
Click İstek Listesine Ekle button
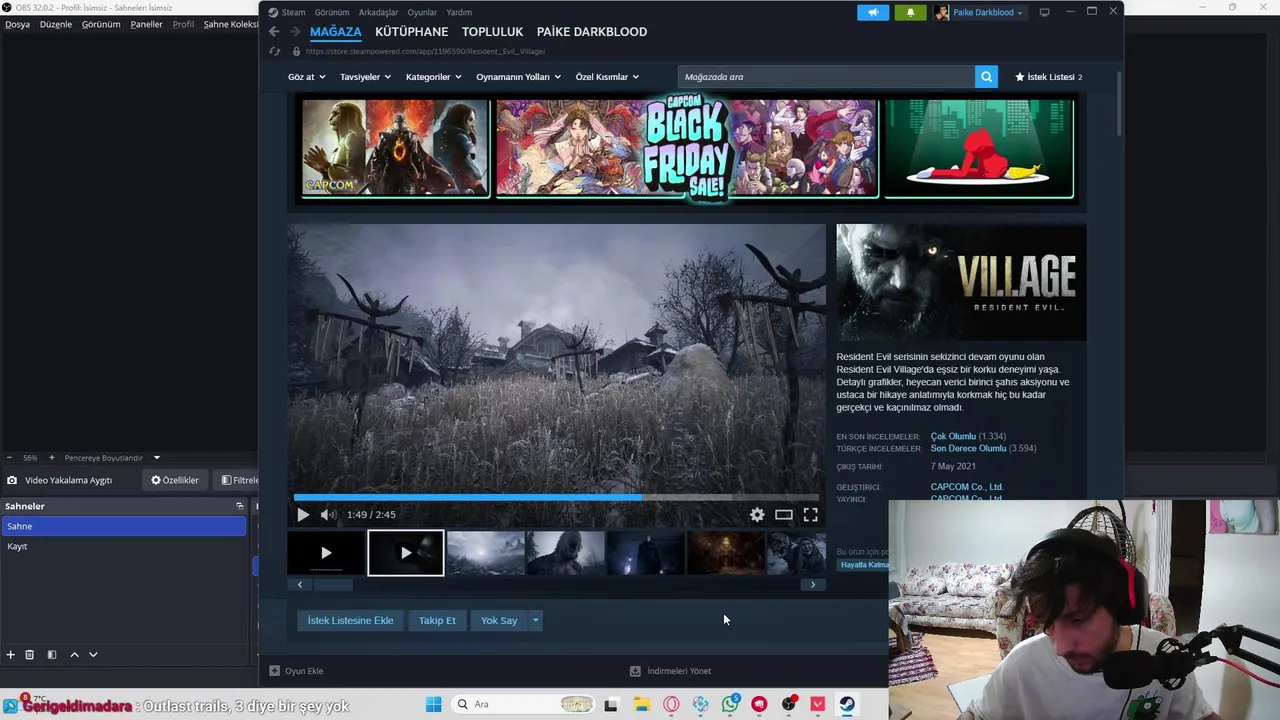click(x=350, y=621)
